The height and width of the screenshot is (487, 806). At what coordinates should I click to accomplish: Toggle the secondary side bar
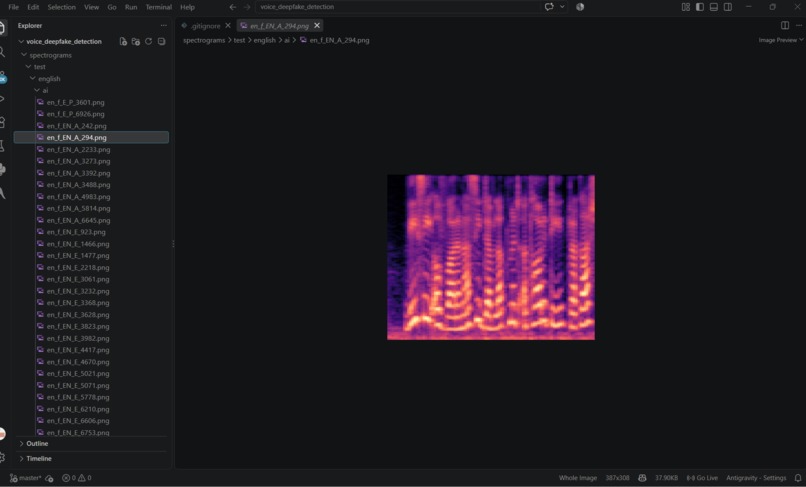[x=728, y=7]
